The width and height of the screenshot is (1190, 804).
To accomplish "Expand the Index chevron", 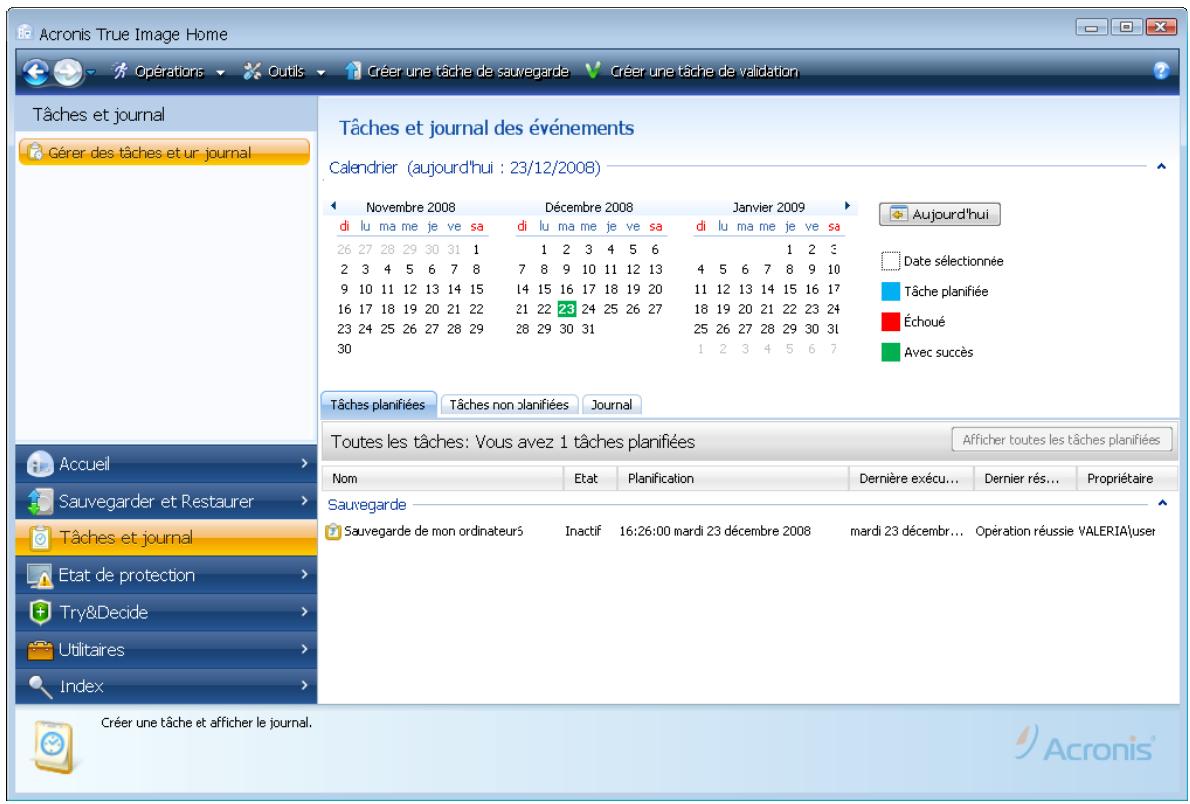I will click(304, 685).
